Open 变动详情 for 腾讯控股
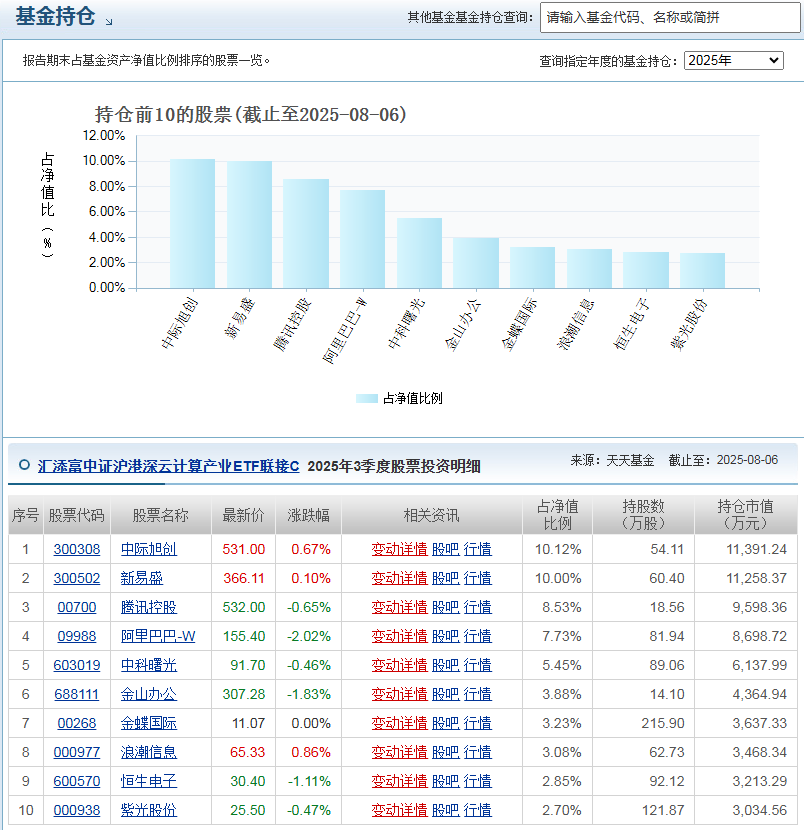The width and height of the screenshot is (804, 830). tap(399, 607)
